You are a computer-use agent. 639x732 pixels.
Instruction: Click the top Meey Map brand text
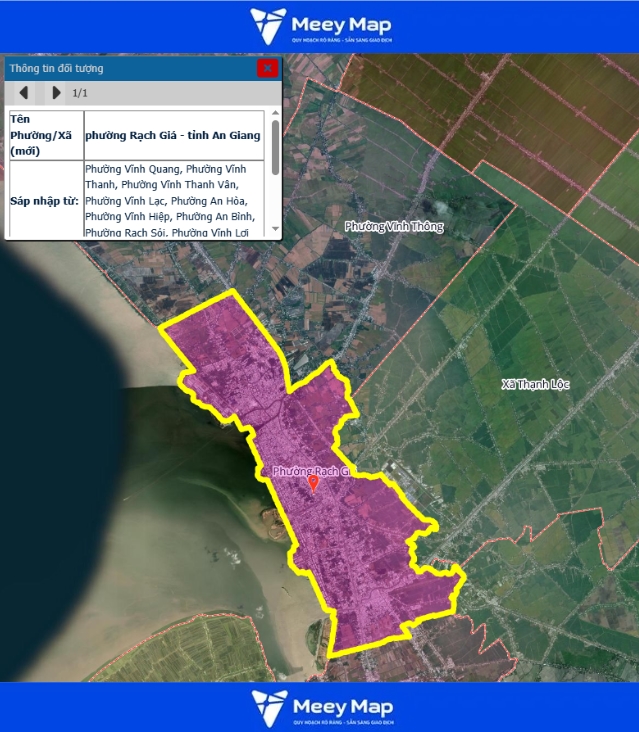[341, 24]
